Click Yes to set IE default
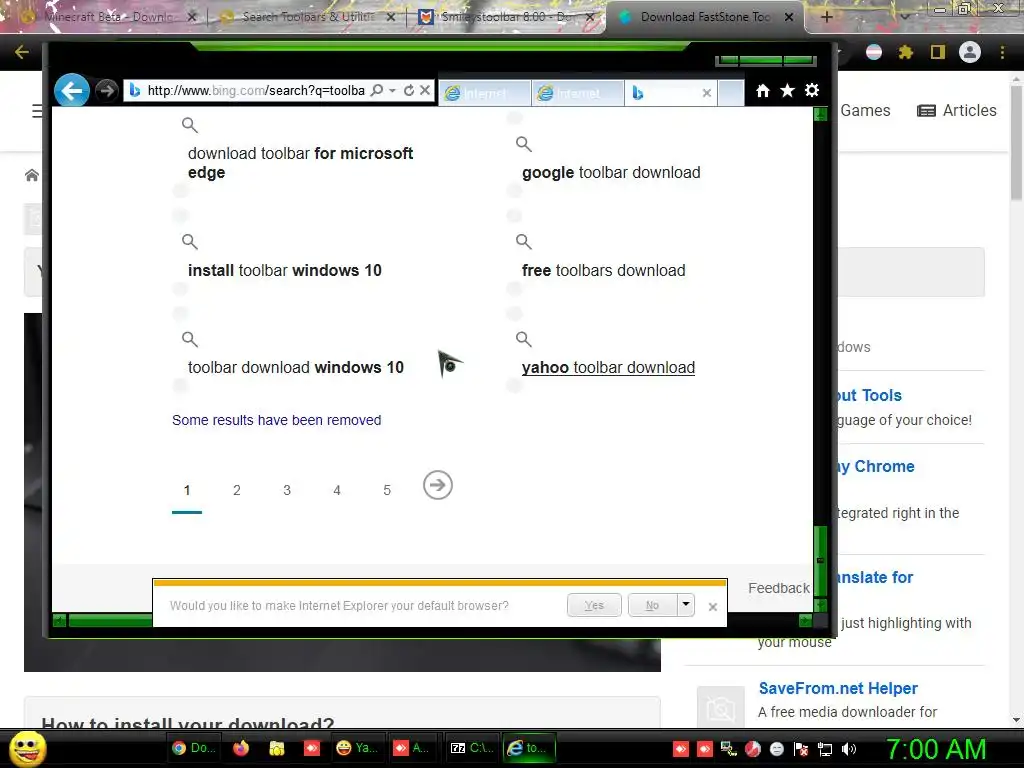Viewport: 1024px width, 768px height. (594, 605)
